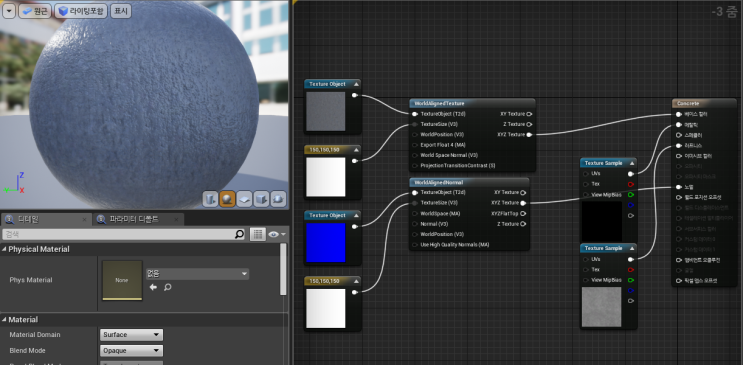
Task: Click the XY Texture output pin of WorldAlignedTexture
Action: (x=529, y=114)
